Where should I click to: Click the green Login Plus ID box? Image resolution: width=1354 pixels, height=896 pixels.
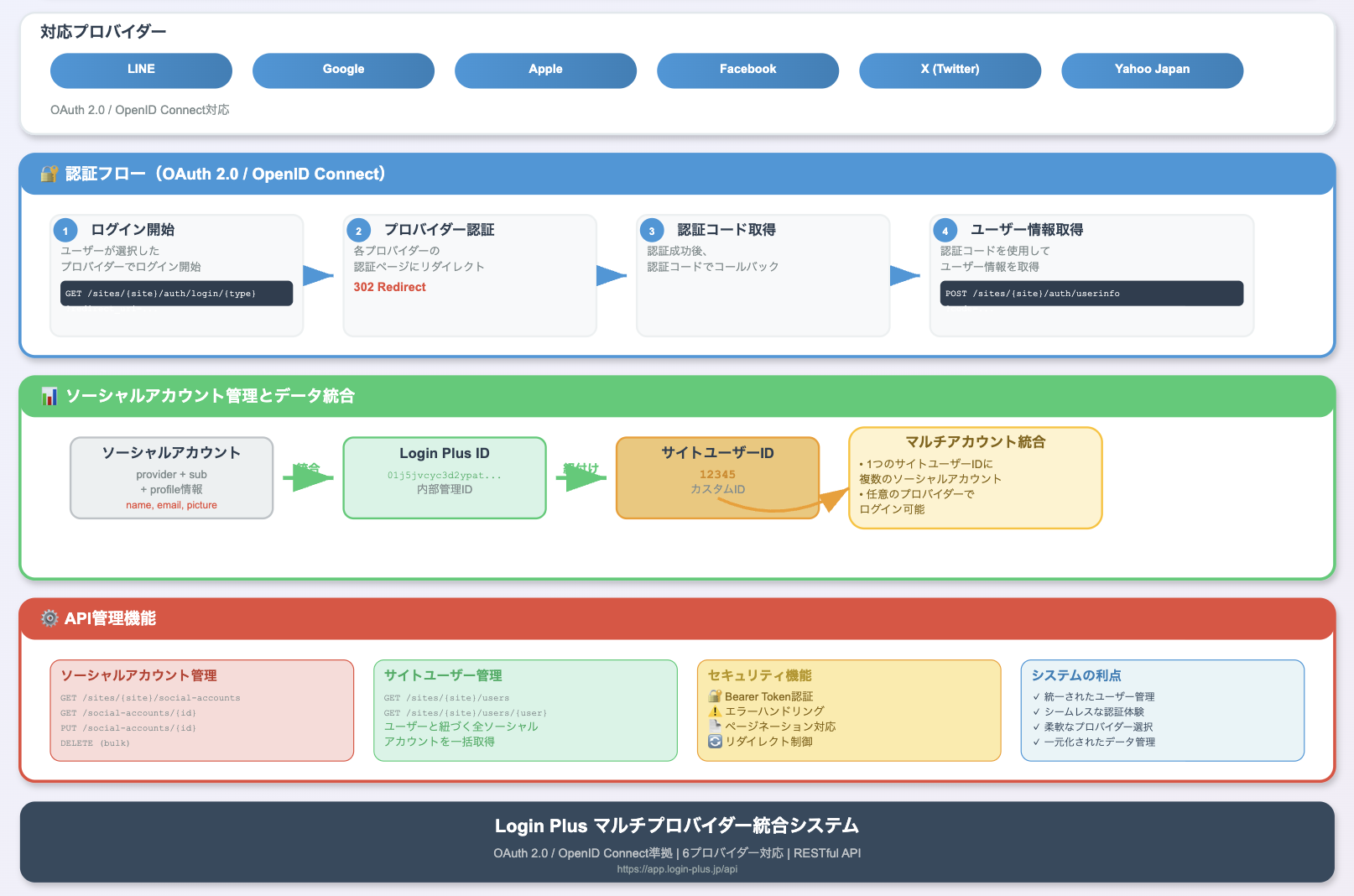click(x=445, y=477)
